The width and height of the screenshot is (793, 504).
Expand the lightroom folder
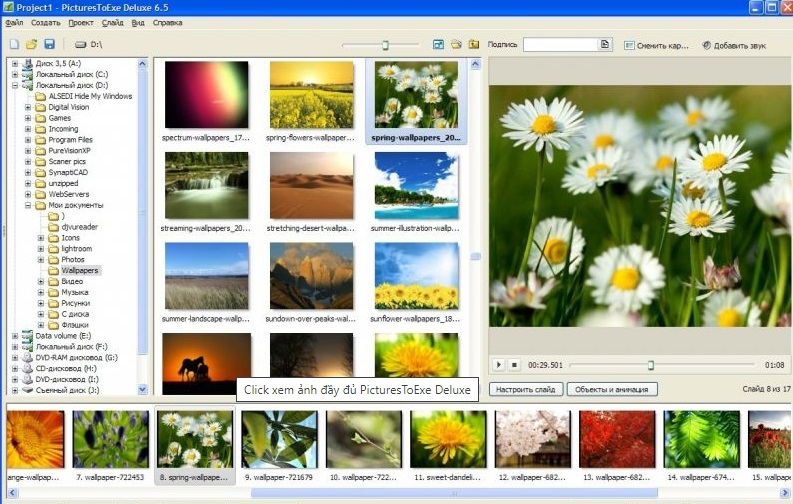[x=41, y=249]
